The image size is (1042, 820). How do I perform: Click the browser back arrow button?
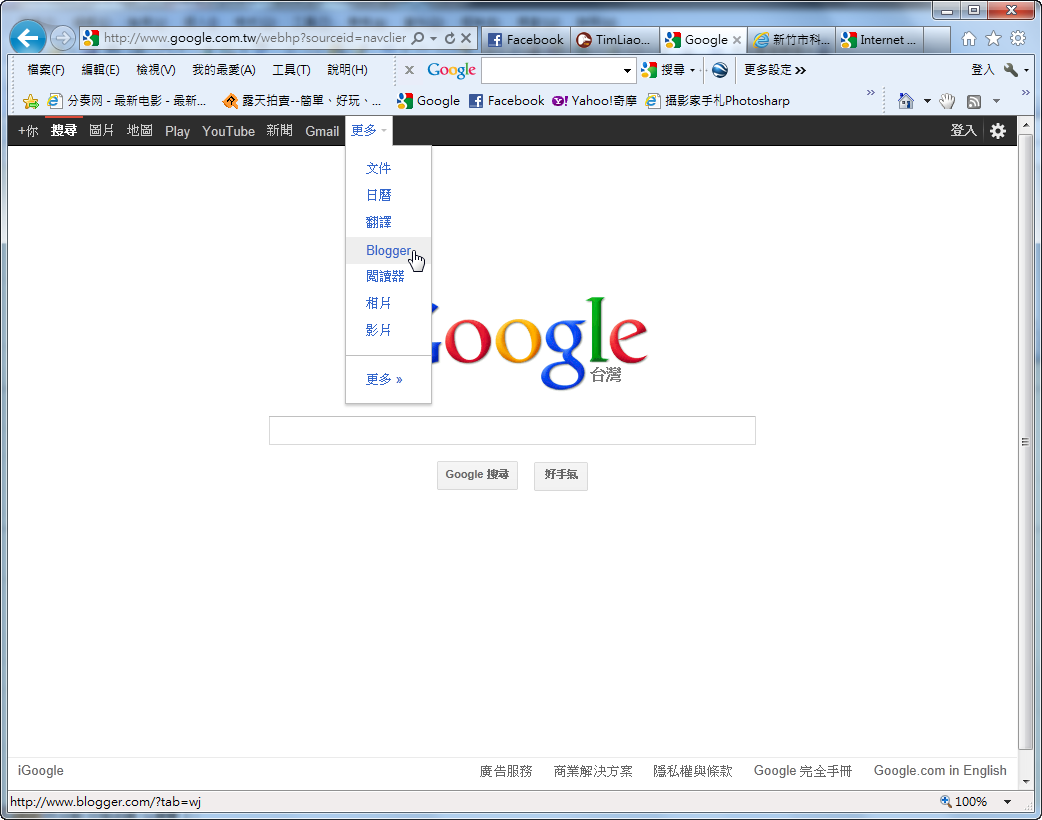[x=28, y=39]
